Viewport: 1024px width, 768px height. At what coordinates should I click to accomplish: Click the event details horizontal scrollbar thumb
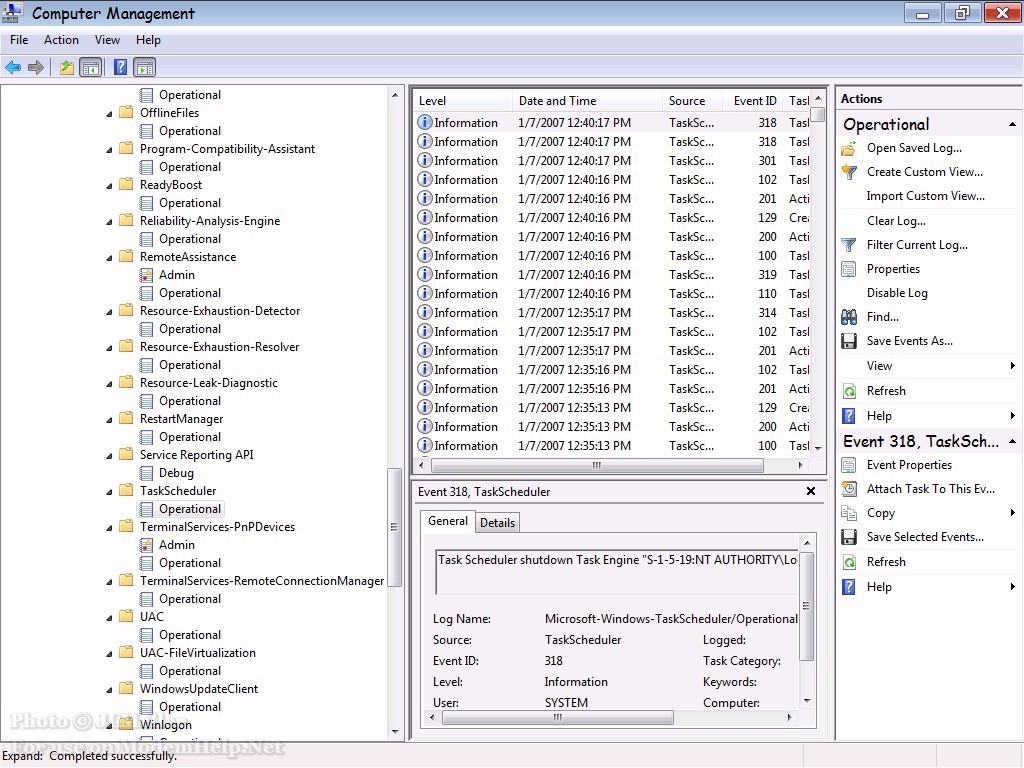558,718
